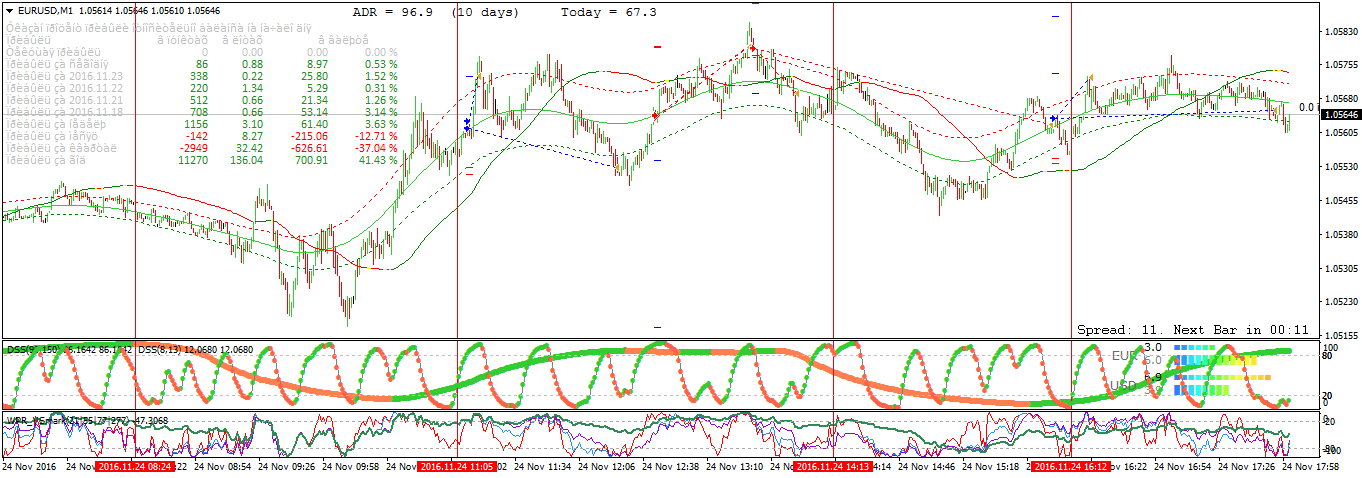The image size is (1362, 478).
Task: Click price level 1.05380 on the scale
Action: 1340,235
